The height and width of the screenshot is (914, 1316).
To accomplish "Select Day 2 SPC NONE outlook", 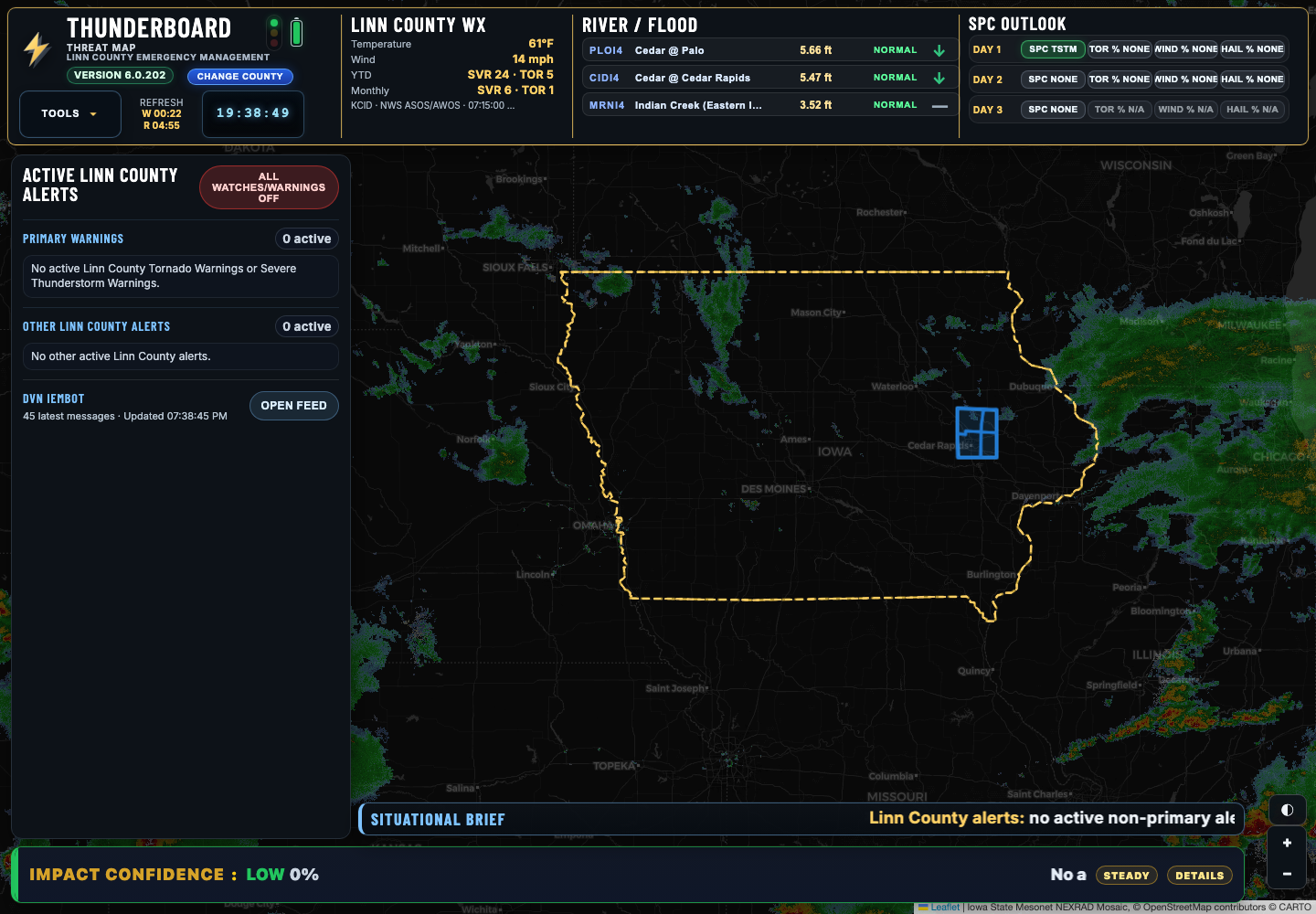I will [1053, 80].
